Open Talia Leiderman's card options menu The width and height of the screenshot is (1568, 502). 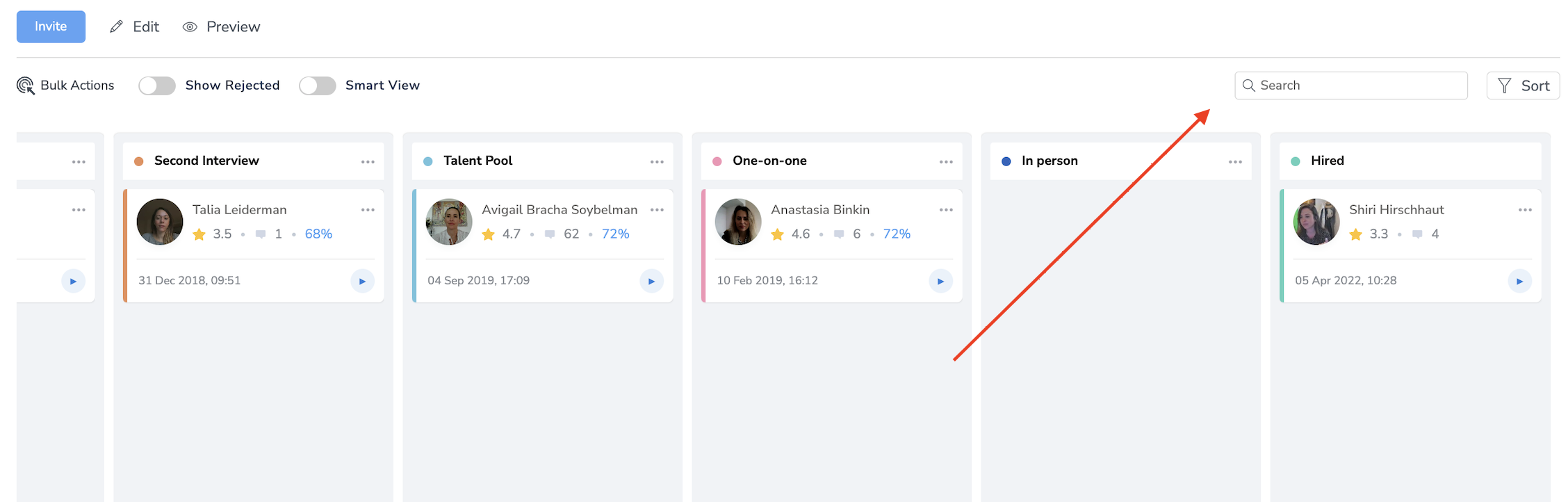[368, 209]
